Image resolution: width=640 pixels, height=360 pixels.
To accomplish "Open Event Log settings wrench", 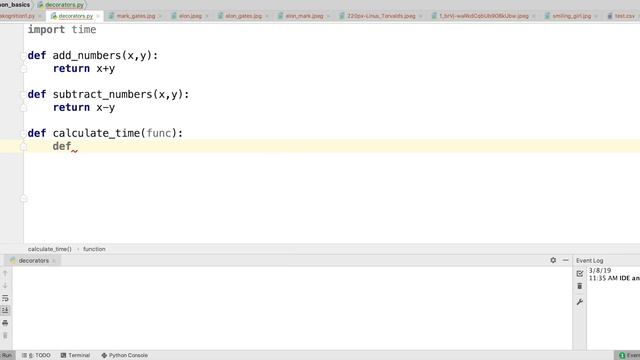I will 580,302.
